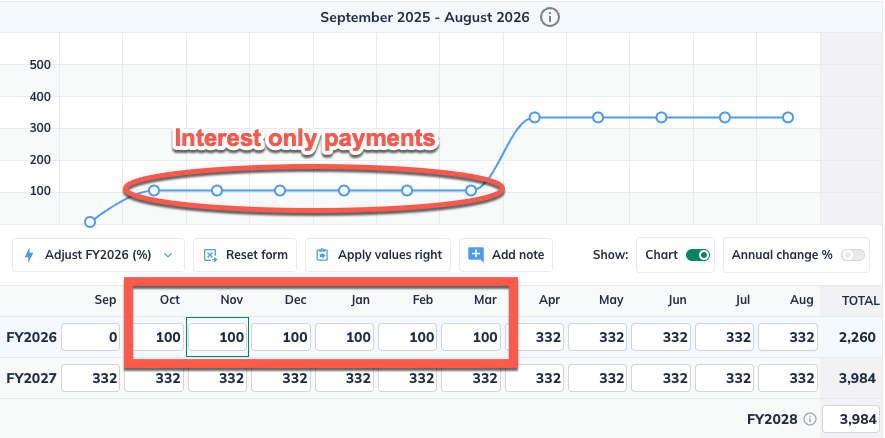885x438 pixels.
Task: Select the FY2026 Jan value field
Action: 344,338
